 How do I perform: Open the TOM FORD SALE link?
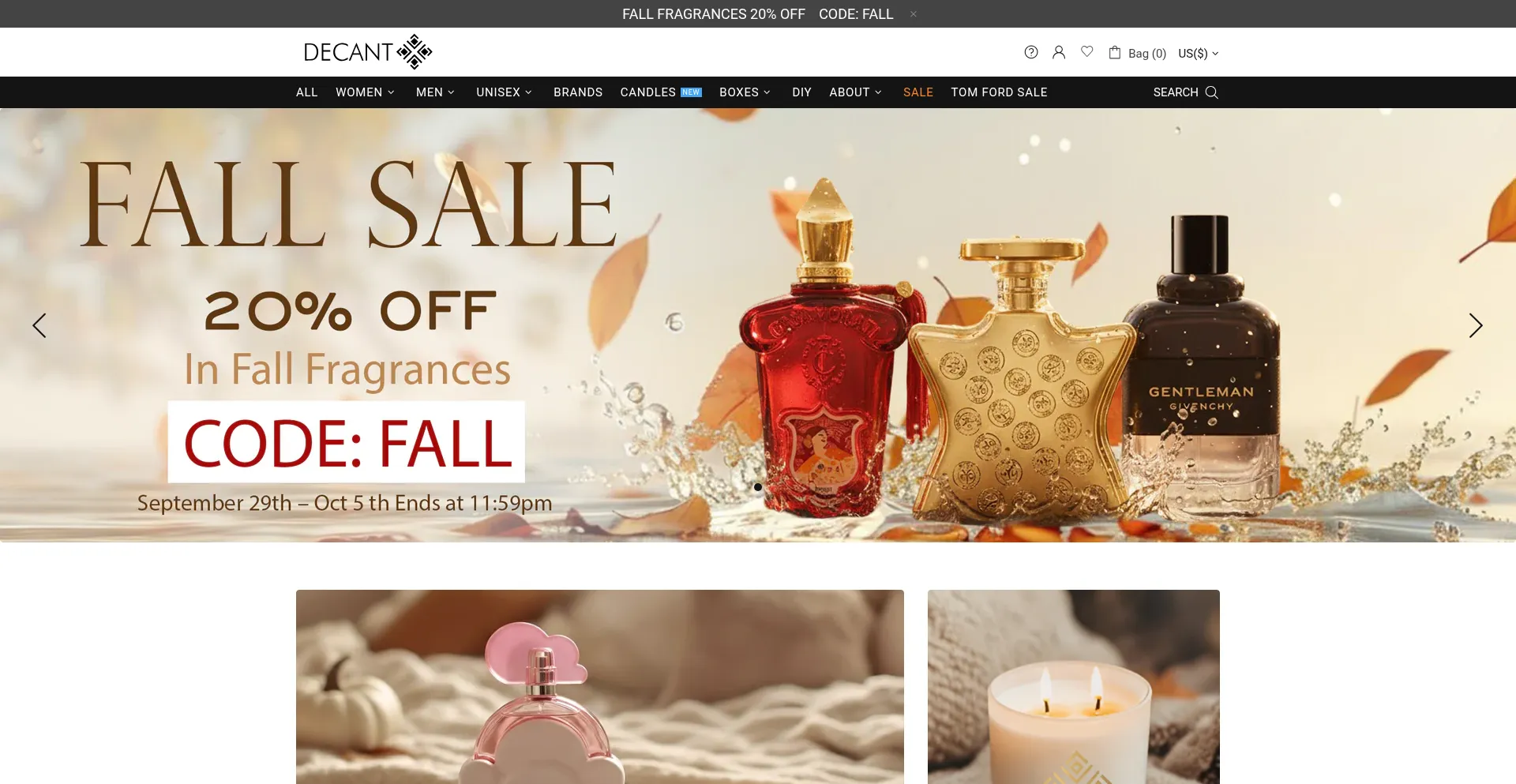coord(999,92)
